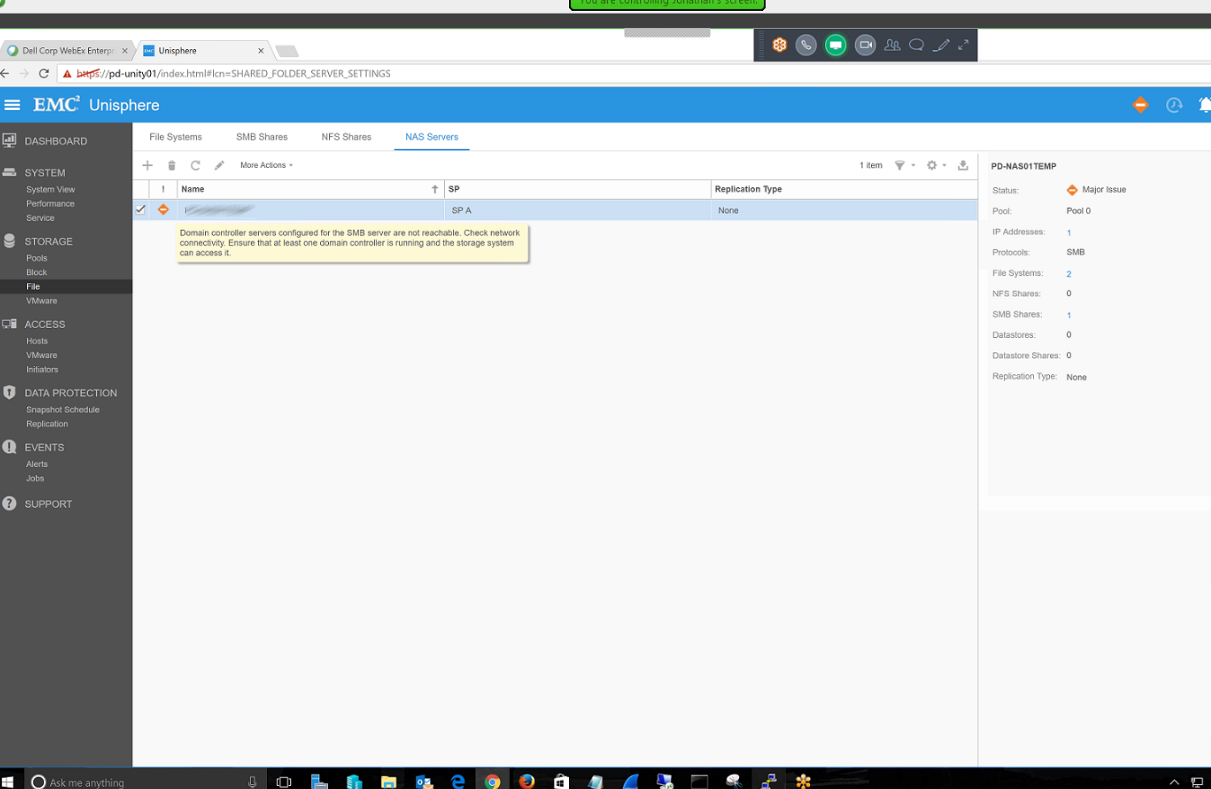Export the table using the download icon
The height and width of the screenshot is (789, 1211).
coord(963,165)
